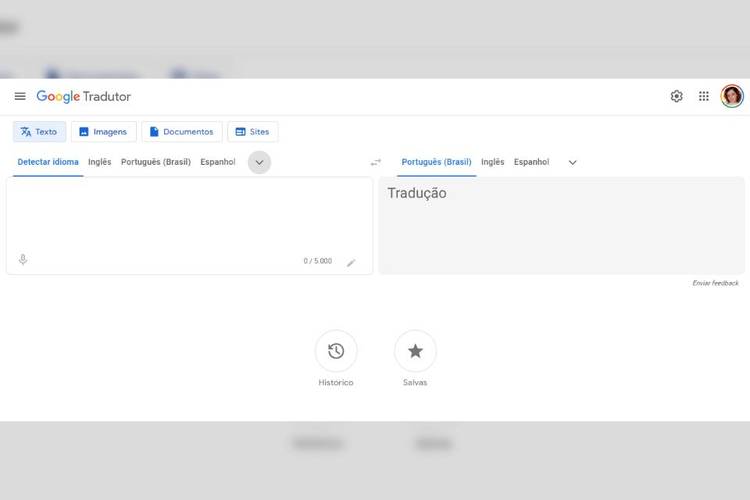Open the Salvas starred translations

pos(415,351)
